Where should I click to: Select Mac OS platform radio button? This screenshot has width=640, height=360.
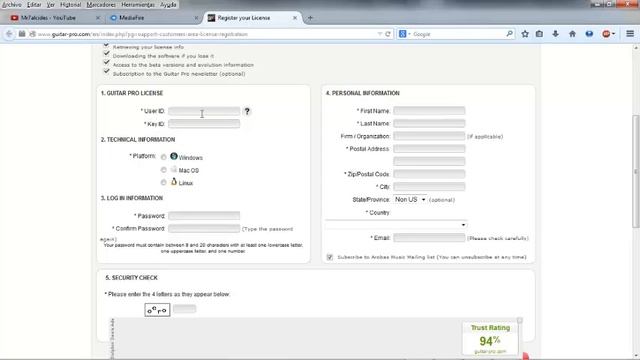coord(164,170)
